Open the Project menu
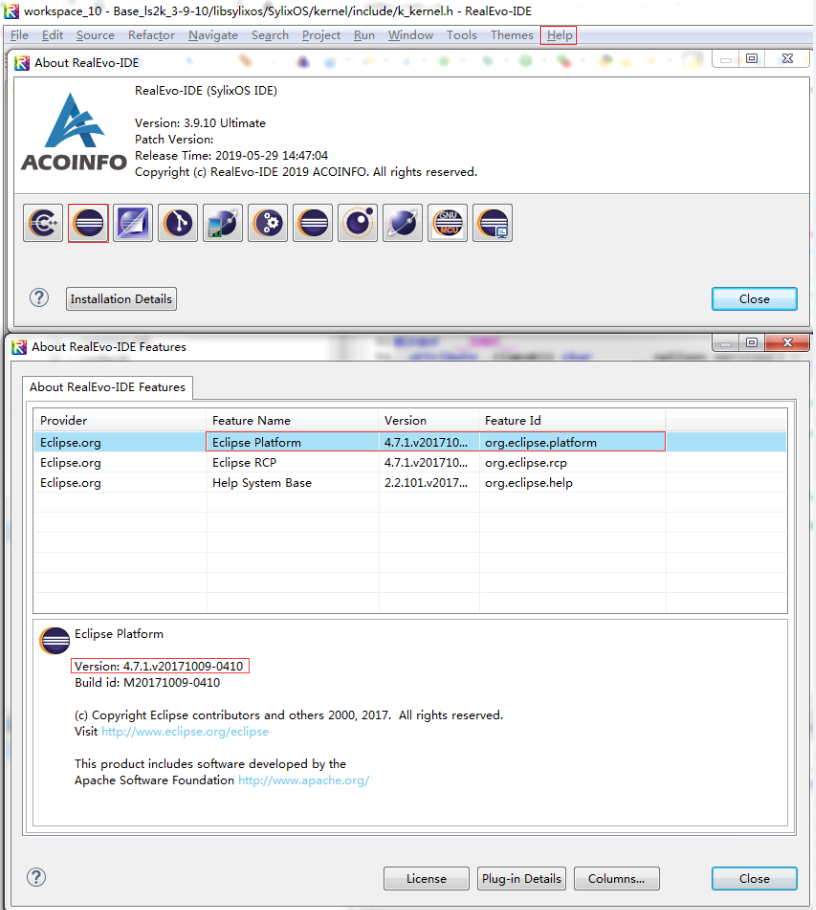Screen dimensions: 816x910 click(x=321, y=35)
